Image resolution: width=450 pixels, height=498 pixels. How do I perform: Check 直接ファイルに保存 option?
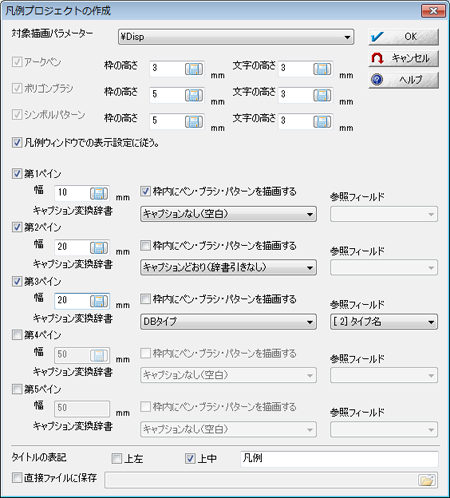[17, 478]
